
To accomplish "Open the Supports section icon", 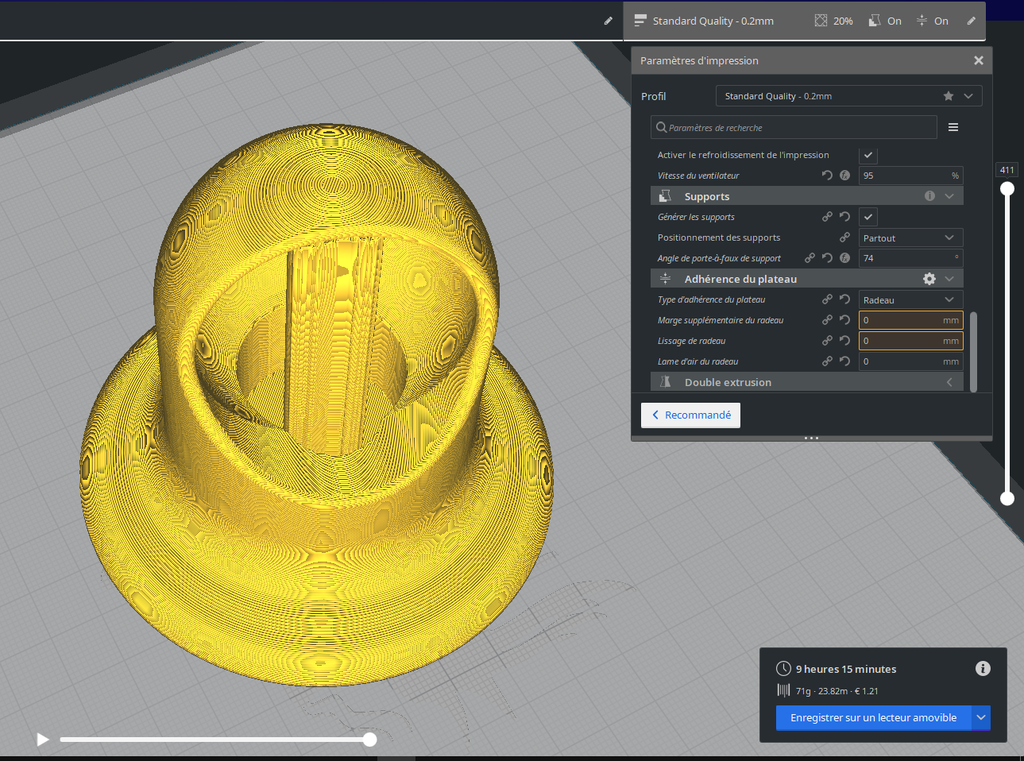I will pyautogui.click(x=662, y=196).
